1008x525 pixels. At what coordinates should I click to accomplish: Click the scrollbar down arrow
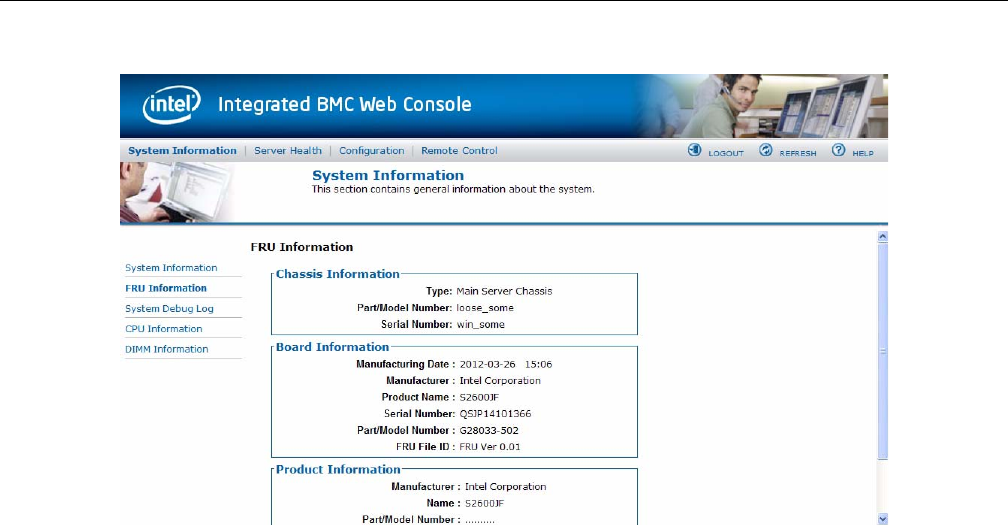883,519
